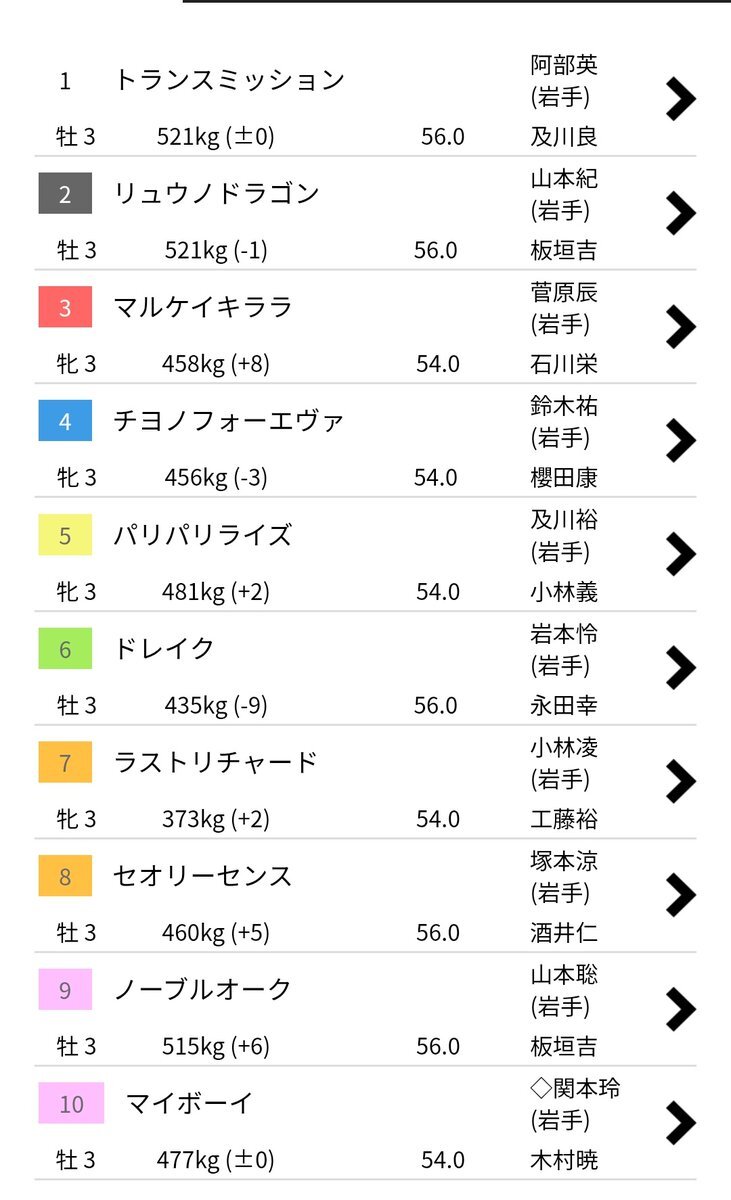
Task: Select the blue number 4 badge
Action: point(65,421)
